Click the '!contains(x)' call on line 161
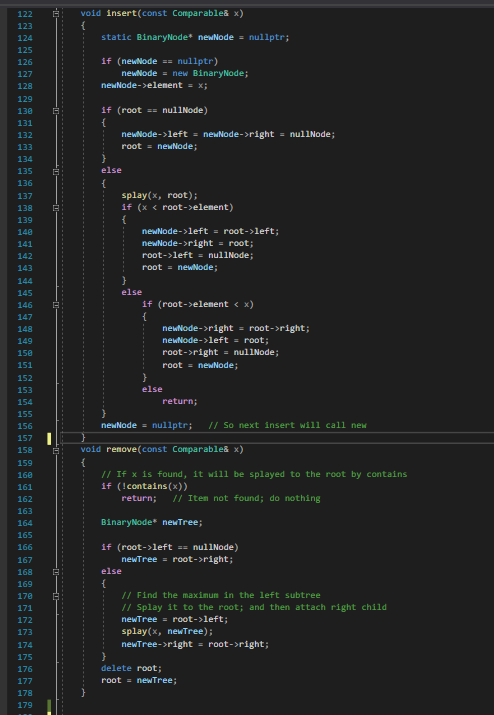The width and height of the screenshot is (494, 715). tap(152, 486)
